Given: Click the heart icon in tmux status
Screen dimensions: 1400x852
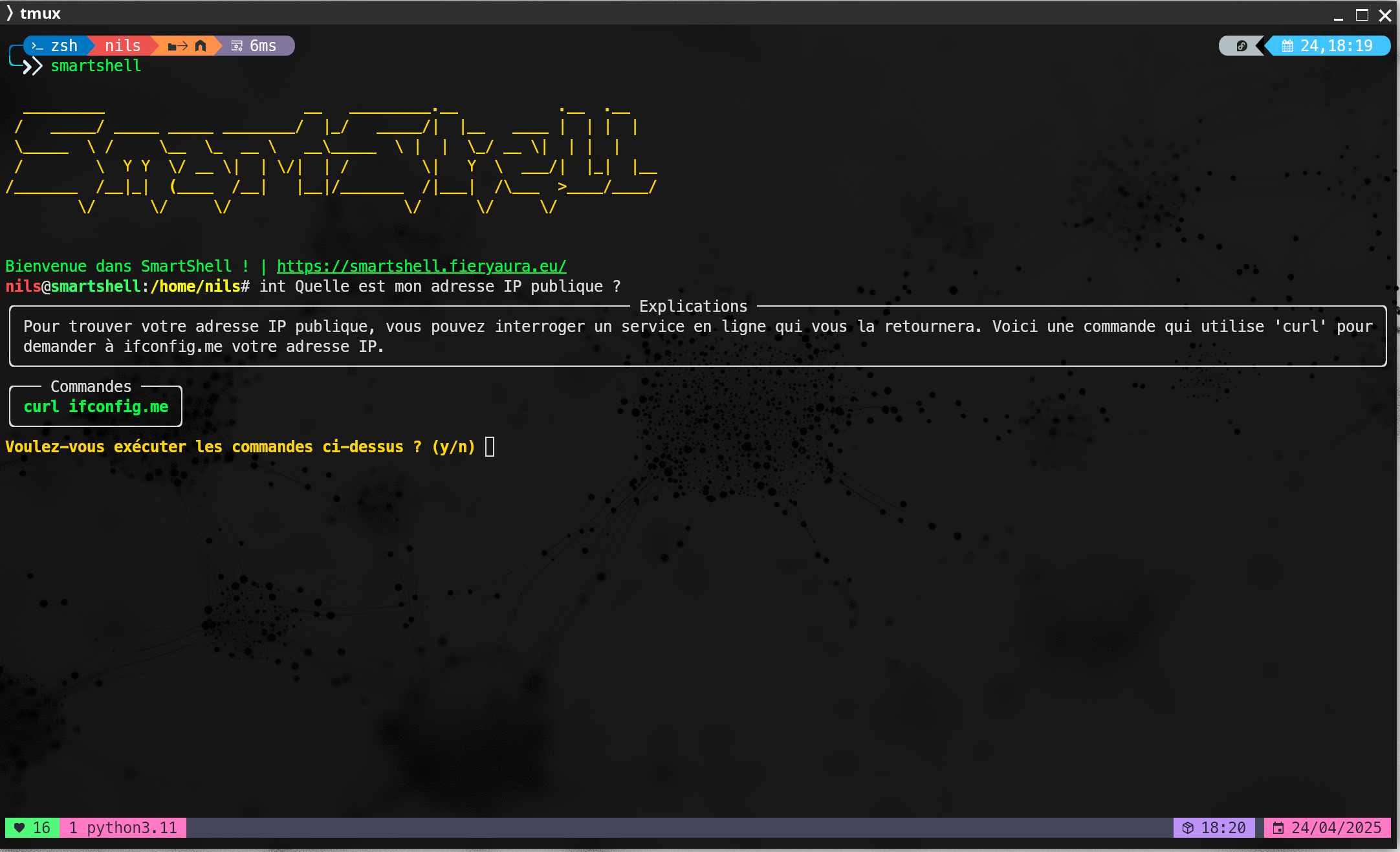Looking at the screenshot, I should 19,827.
